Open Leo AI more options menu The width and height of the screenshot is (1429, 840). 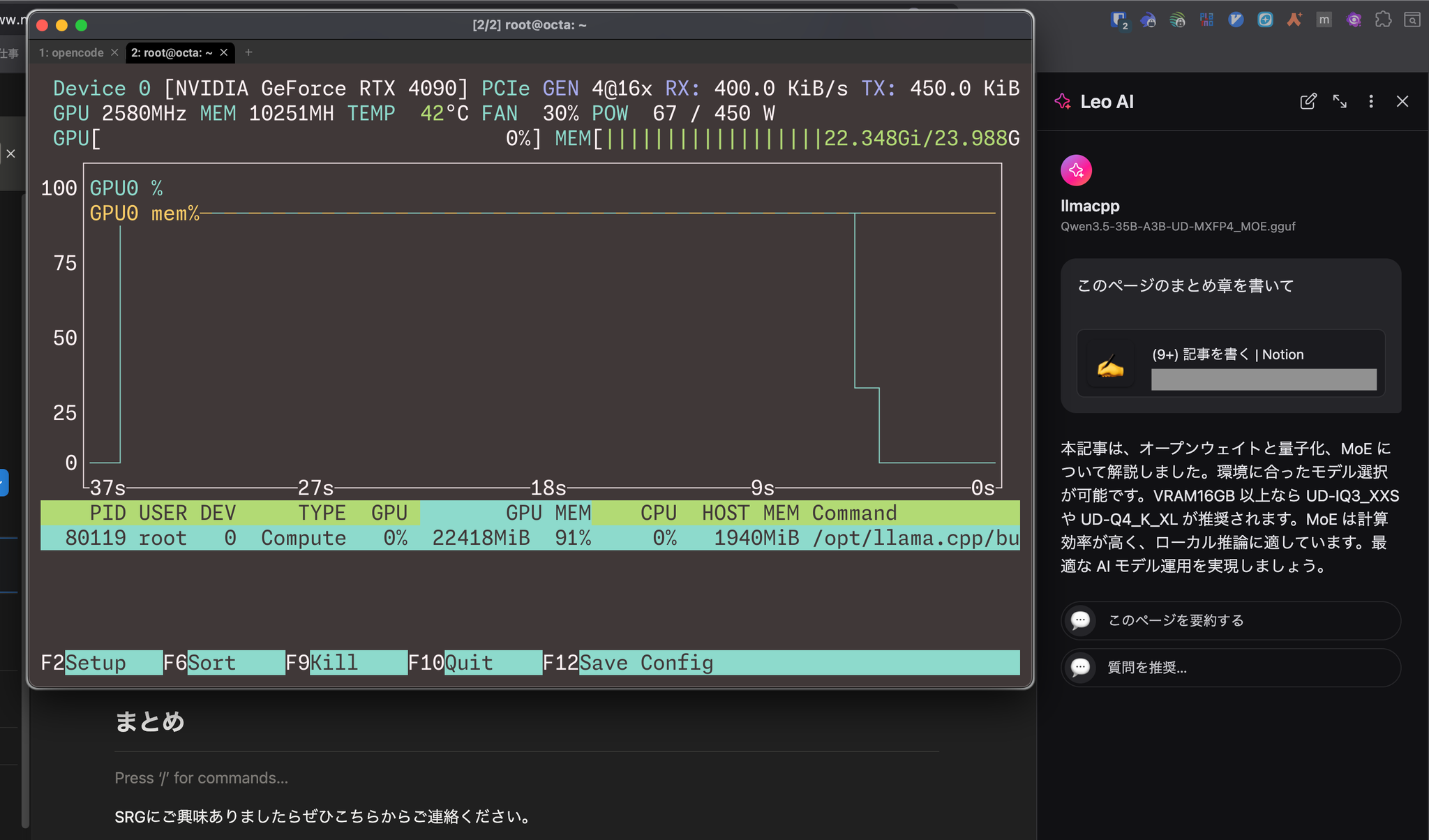click(1371, 101)
